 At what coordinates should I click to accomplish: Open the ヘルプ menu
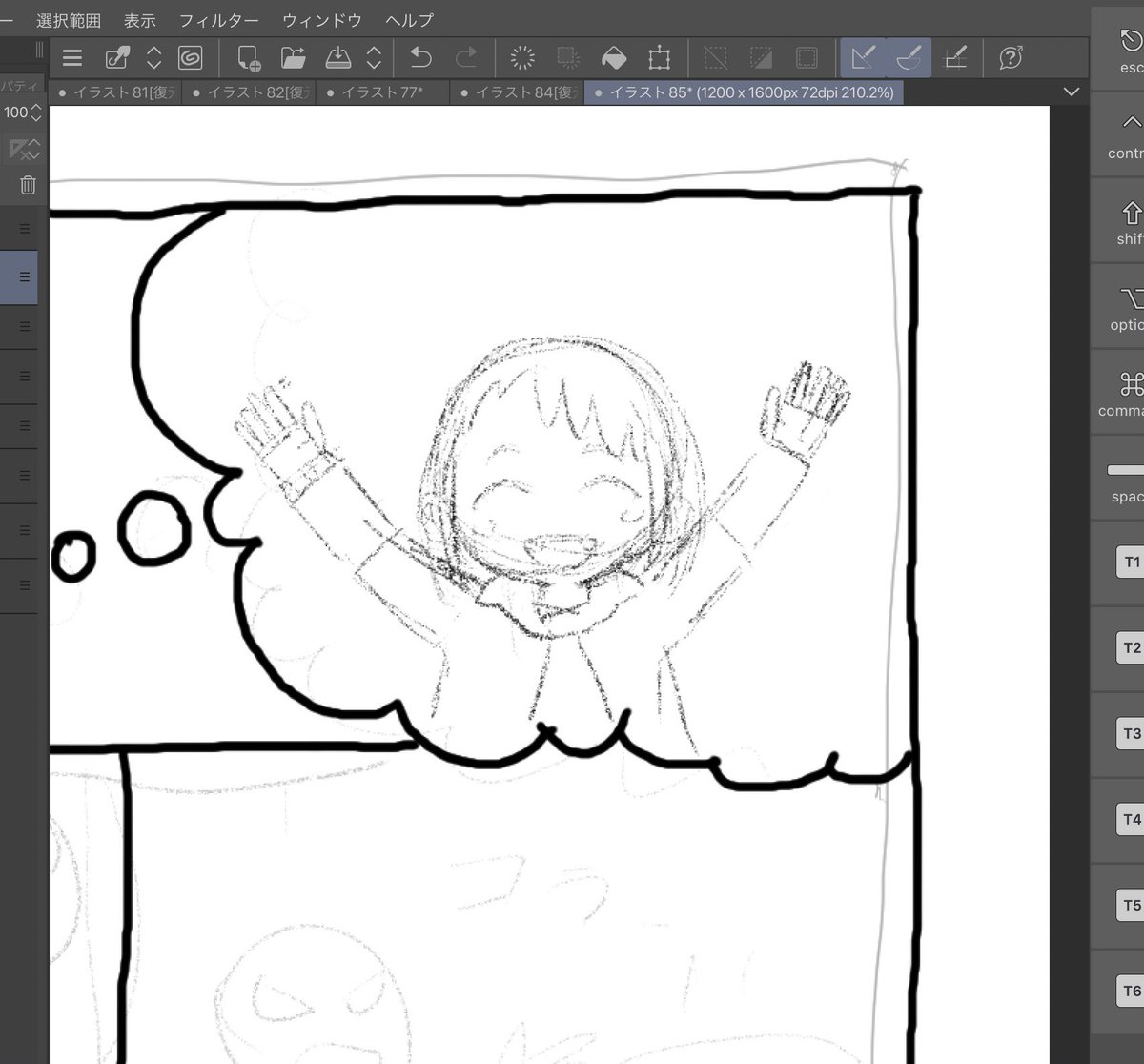click(410, 20)
